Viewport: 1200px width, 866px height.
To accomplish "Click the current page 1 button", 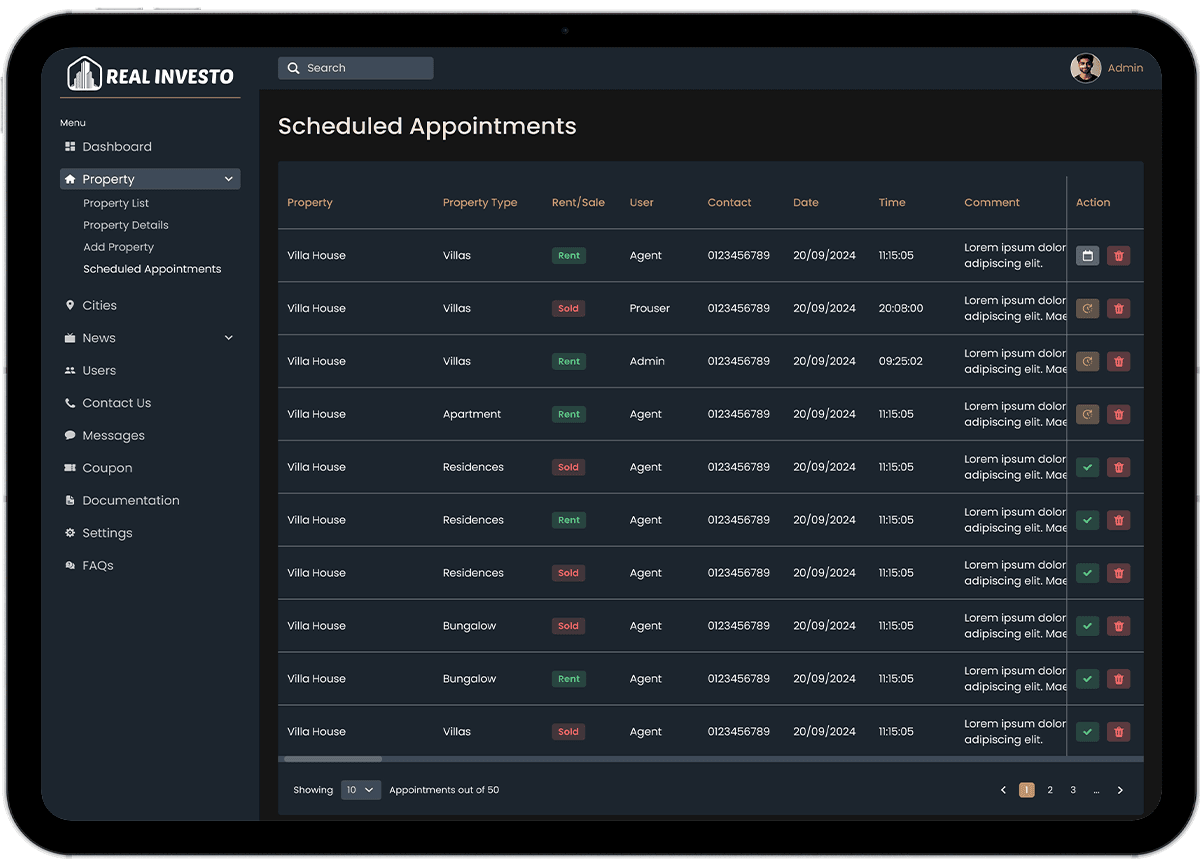I will click(1027, 790).
